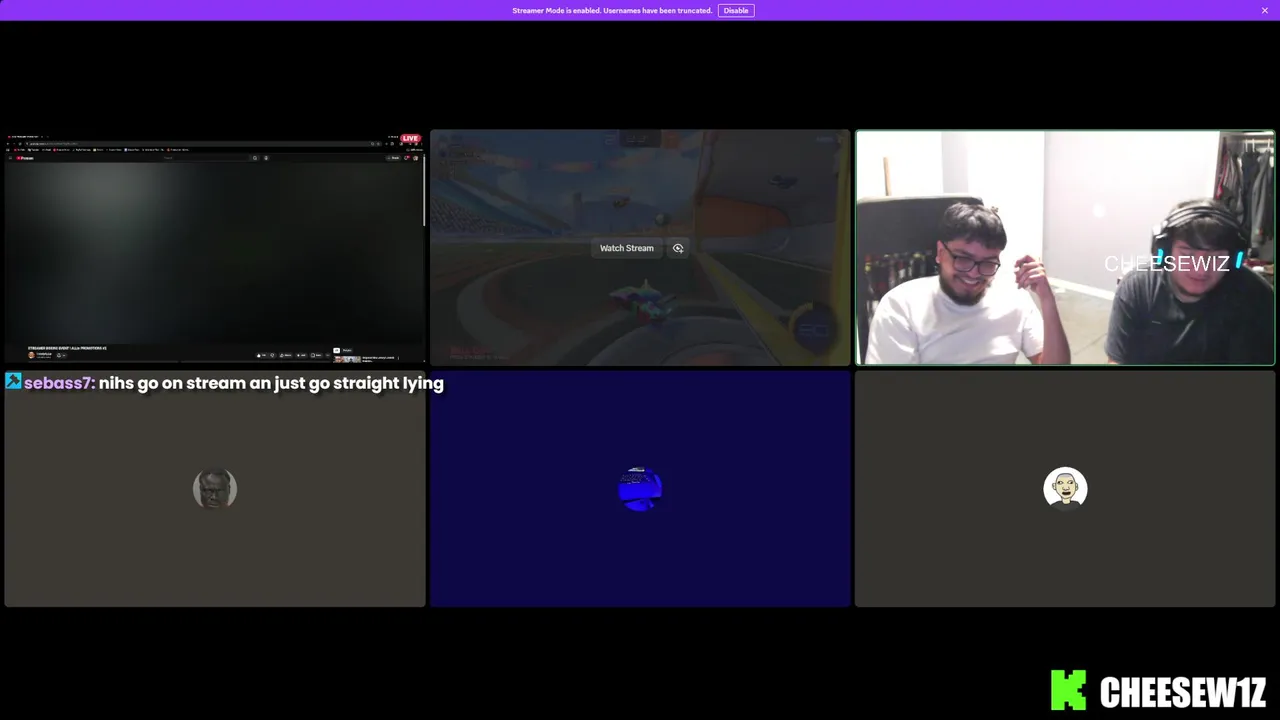Screen dimensions: 1280x720
Task: Dismiss the Streamer Mode banner with X
Action: click(x=1264, y=10)
